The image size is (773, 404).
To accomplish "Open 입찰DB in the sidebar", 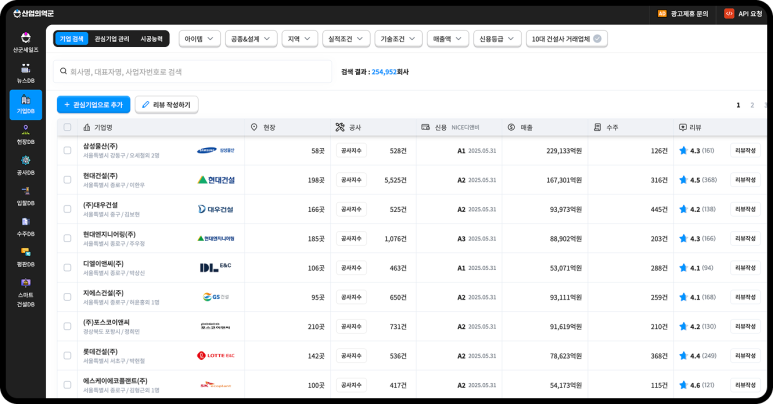I will [26, 196].
